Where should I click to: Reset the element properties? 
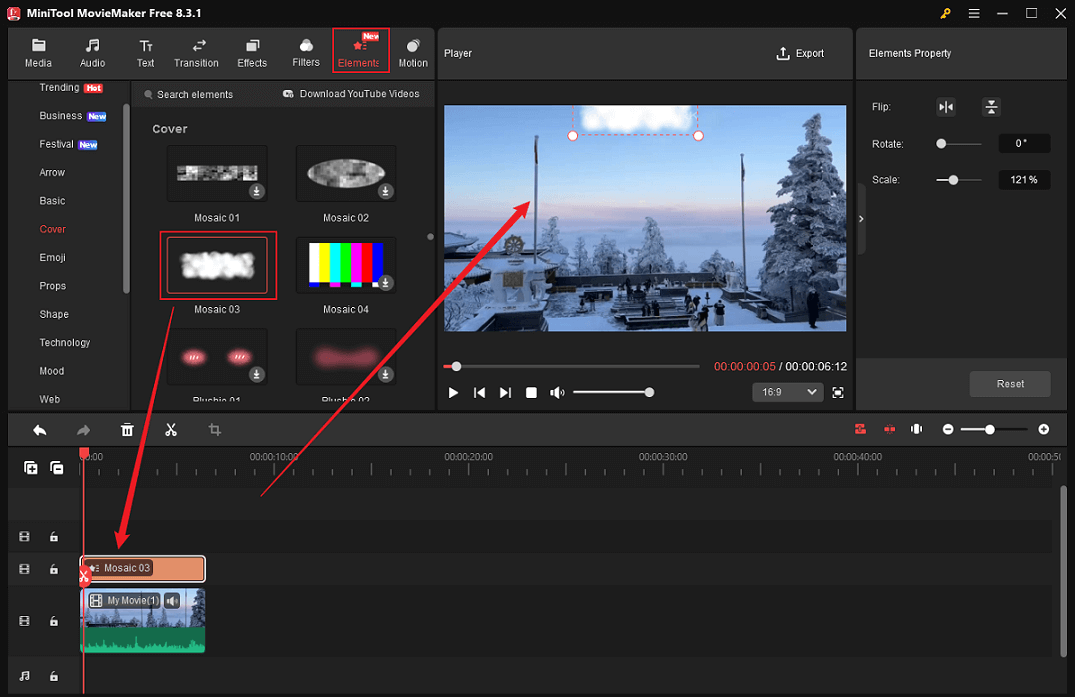(1010, 384)
